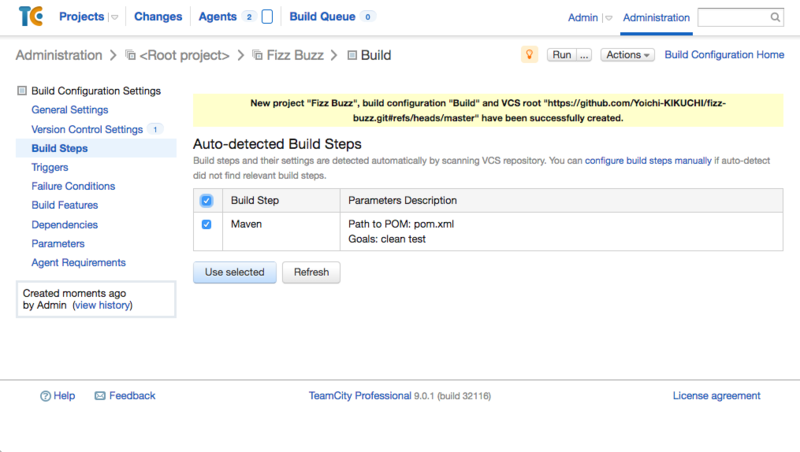This screenshot has width=800, height=452.
Task: Open the Actions dropdown menu
Action: pos(628,55)
